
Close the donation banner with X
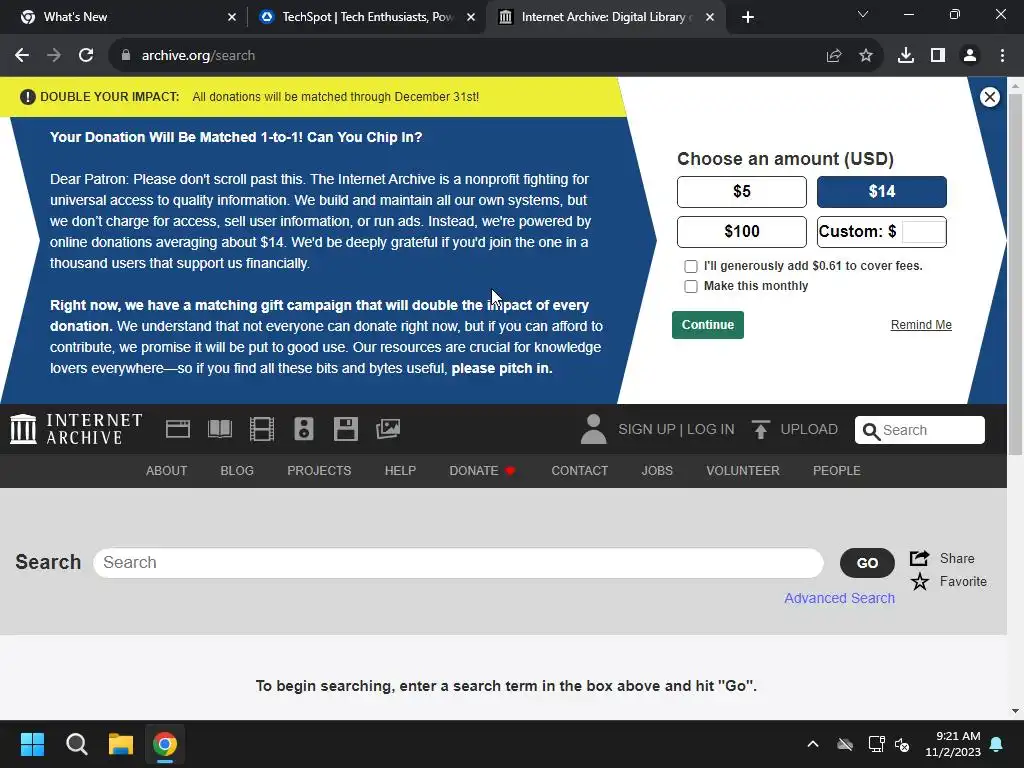click(x=989, y=97)
